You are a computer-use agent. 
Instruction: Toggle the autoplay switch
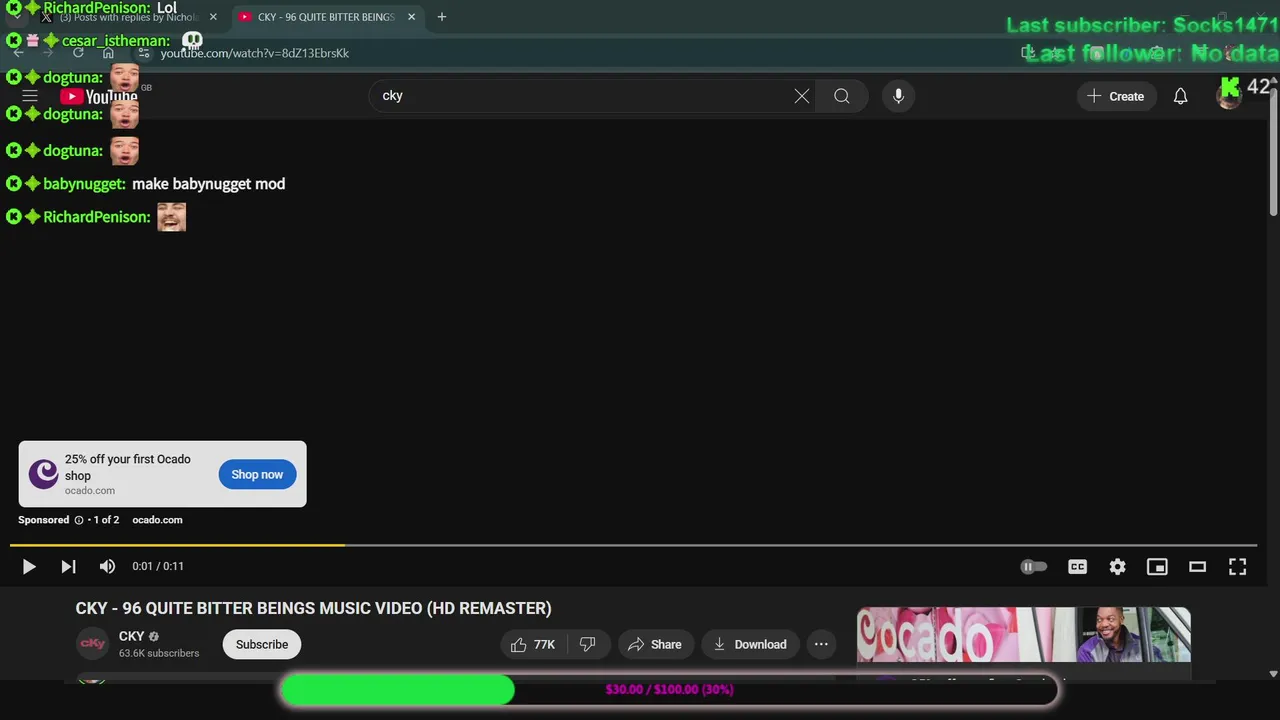1033,567
